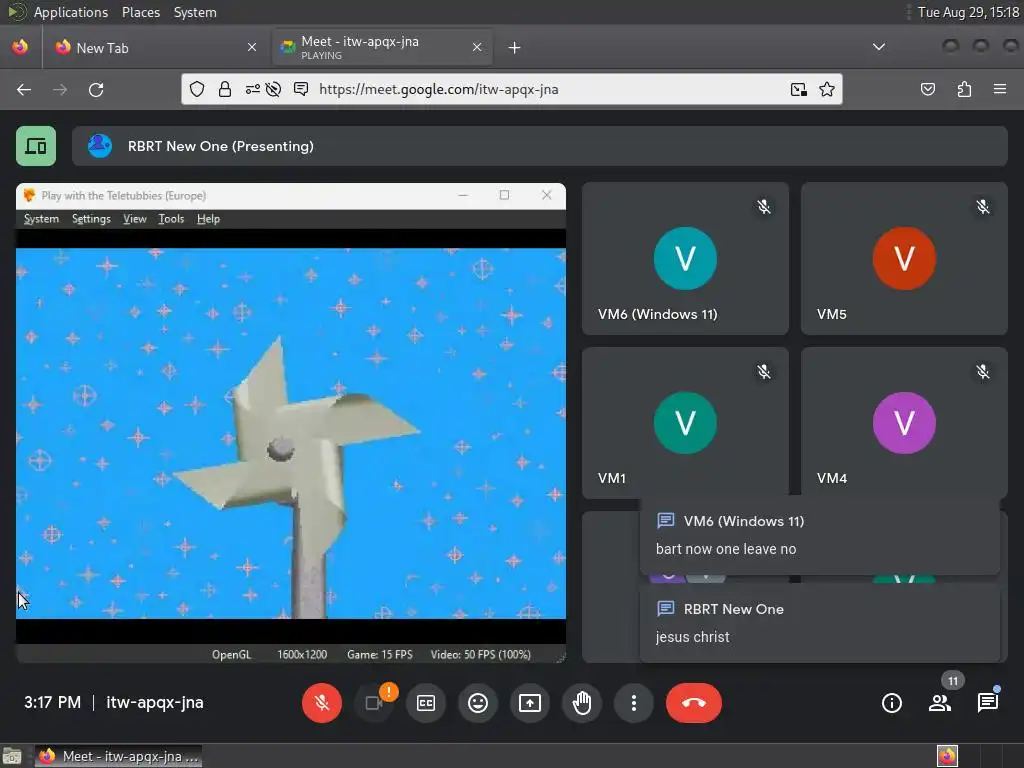Click Firefox tray icon in bottom panel

[947, 756]
